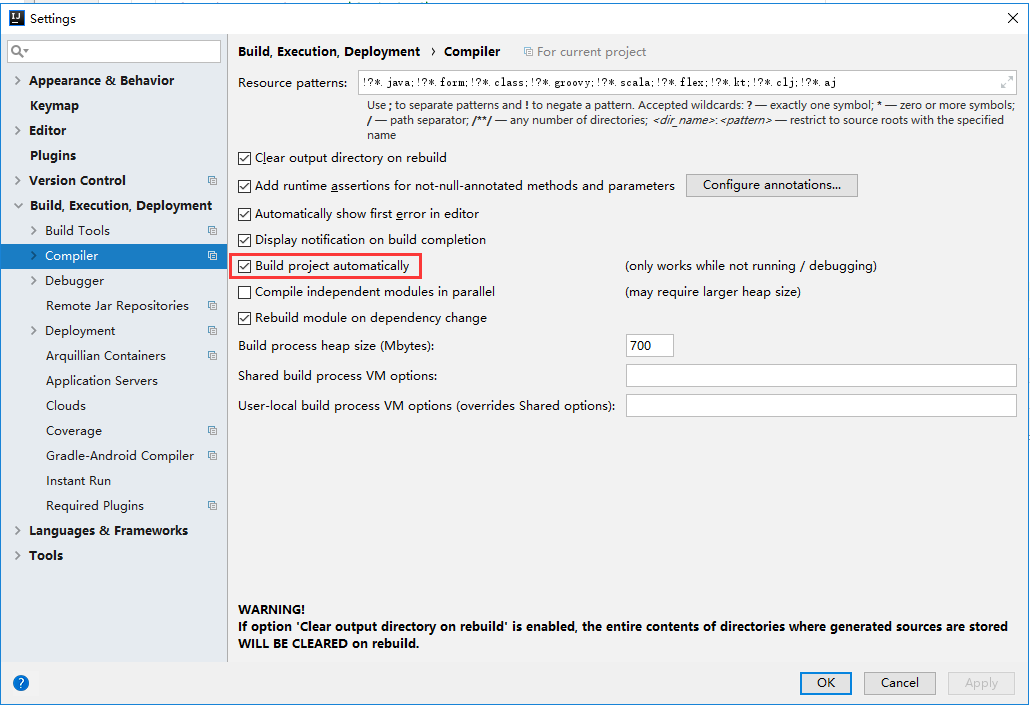1030x706 pixels.
Task: Expand the Build Tools node
Action: (x=34, y=231)
